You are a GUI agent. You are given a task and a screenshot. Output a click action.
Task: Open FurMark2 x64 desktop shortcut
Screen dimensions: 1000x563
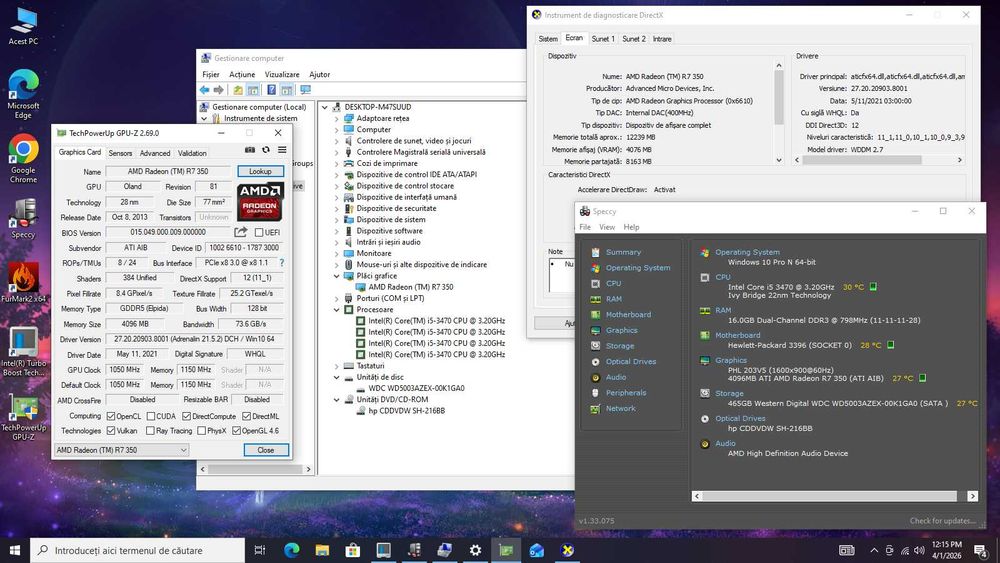pyautogui.click(x=24, y=283)
